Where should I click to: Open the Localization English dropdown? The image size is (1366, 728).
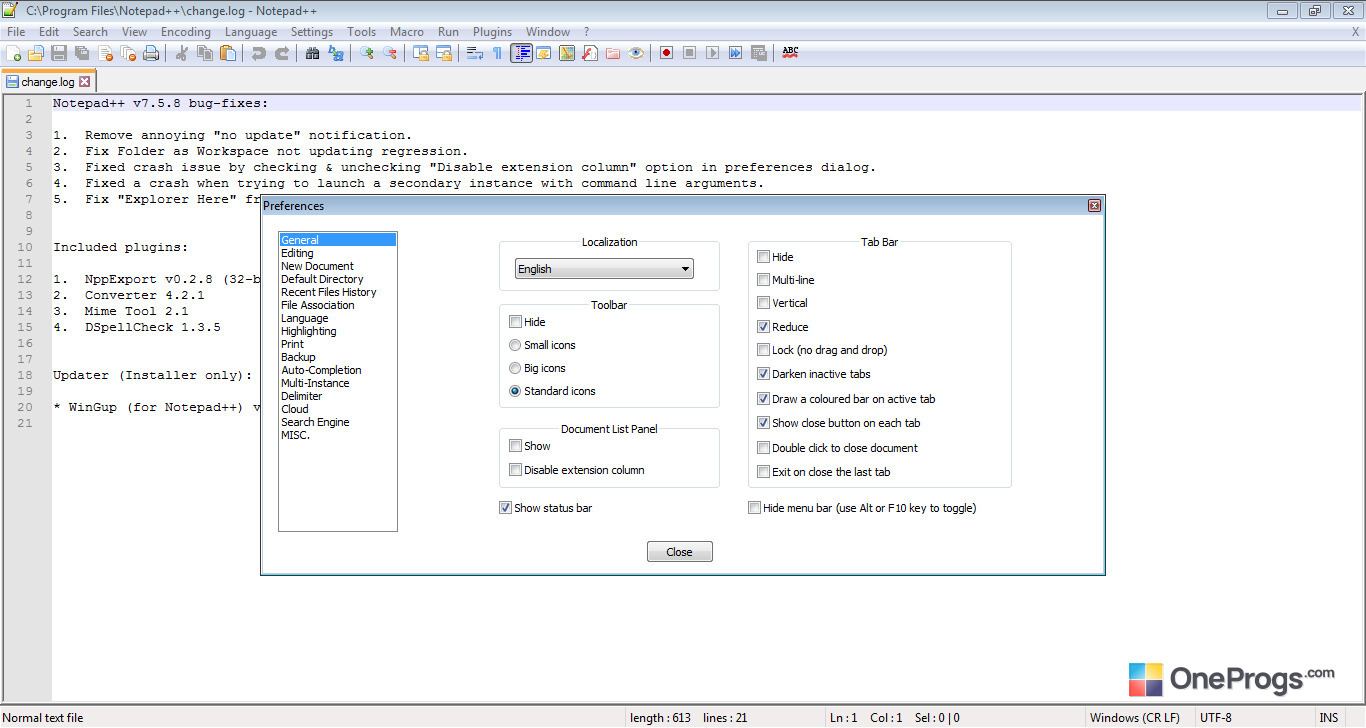pos(604,269)
